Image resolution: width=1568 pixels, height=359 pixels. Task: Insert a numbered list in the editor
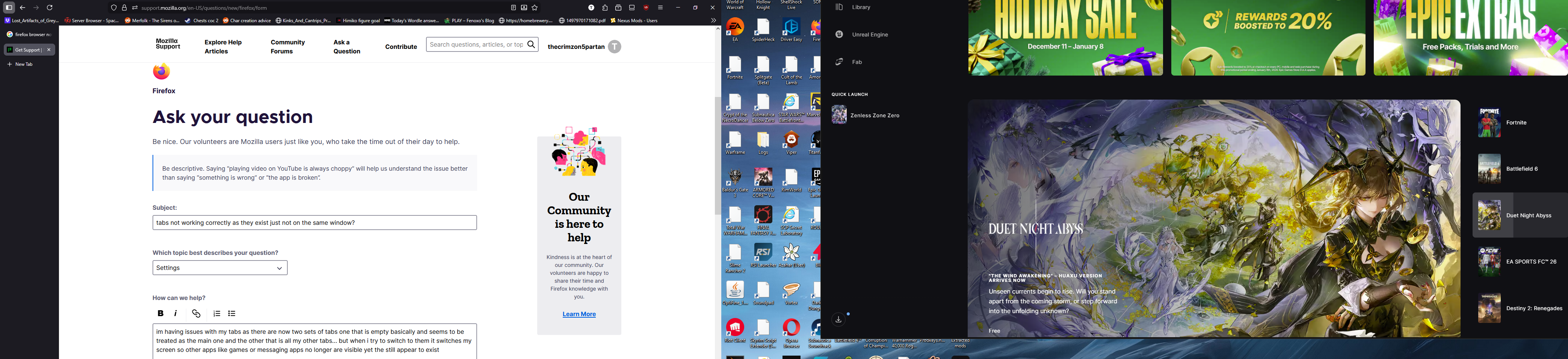pos(217,314)
